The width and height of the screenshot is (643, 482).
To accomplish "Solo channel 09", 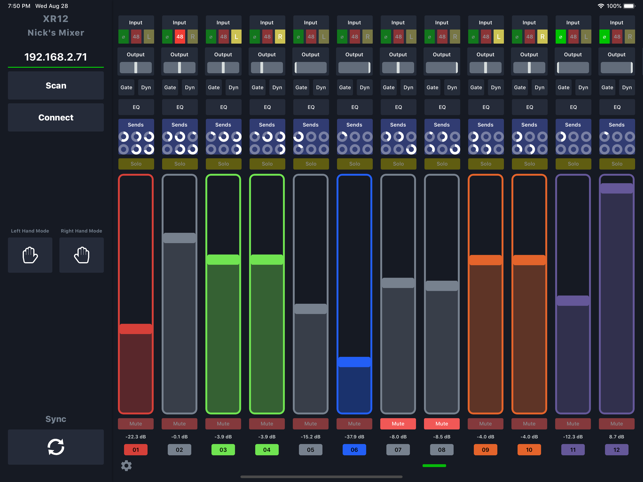I will [x=486, y=164].
